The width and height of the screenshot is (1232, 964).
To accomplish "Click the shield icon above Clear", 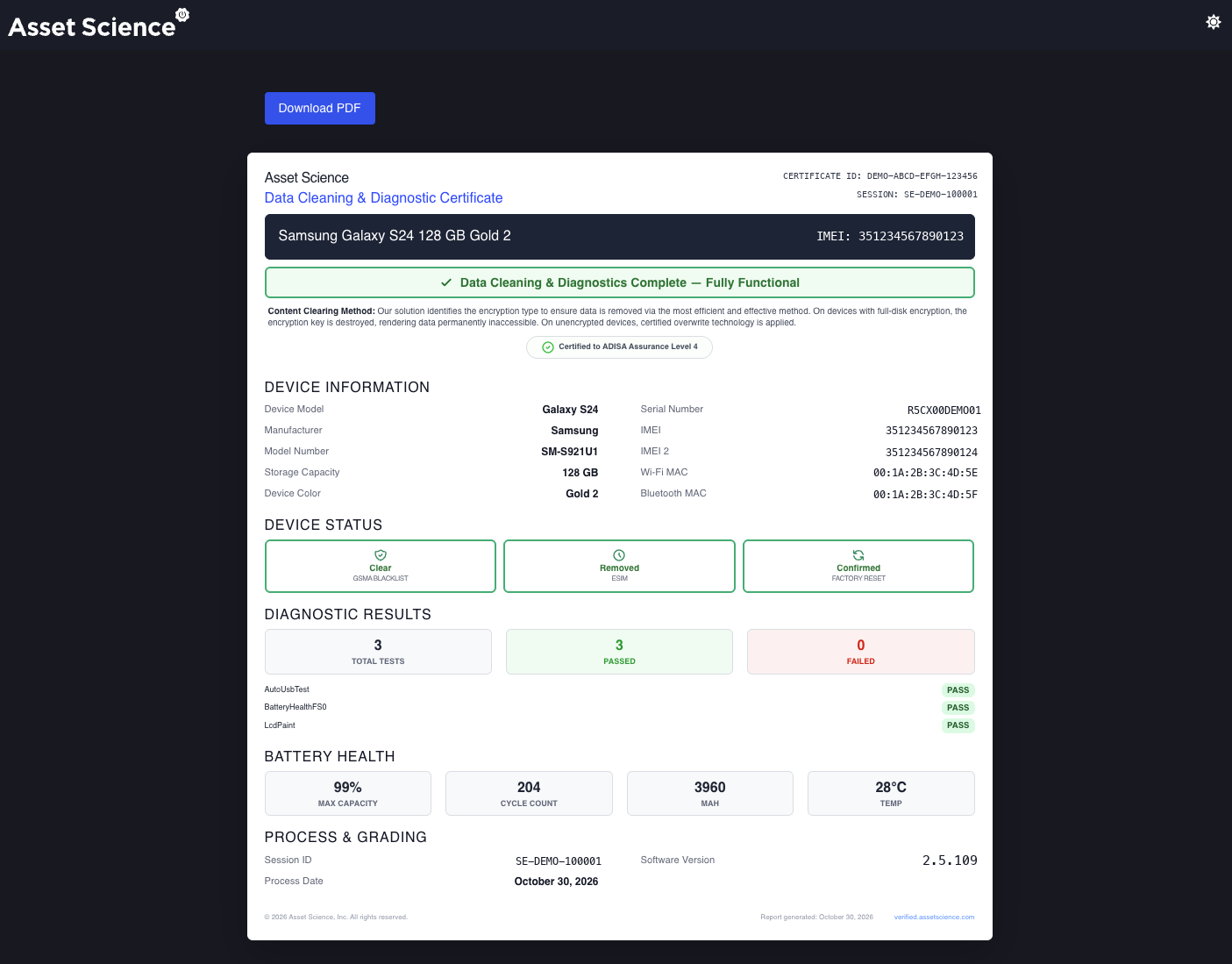I will tap(381, 555).
